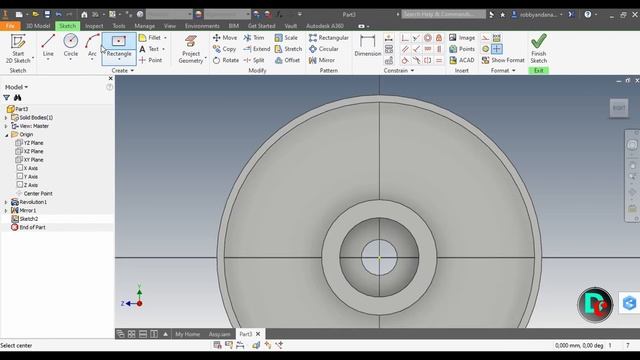
Task: Switch to the Manage tab
Action: [144, 26]
